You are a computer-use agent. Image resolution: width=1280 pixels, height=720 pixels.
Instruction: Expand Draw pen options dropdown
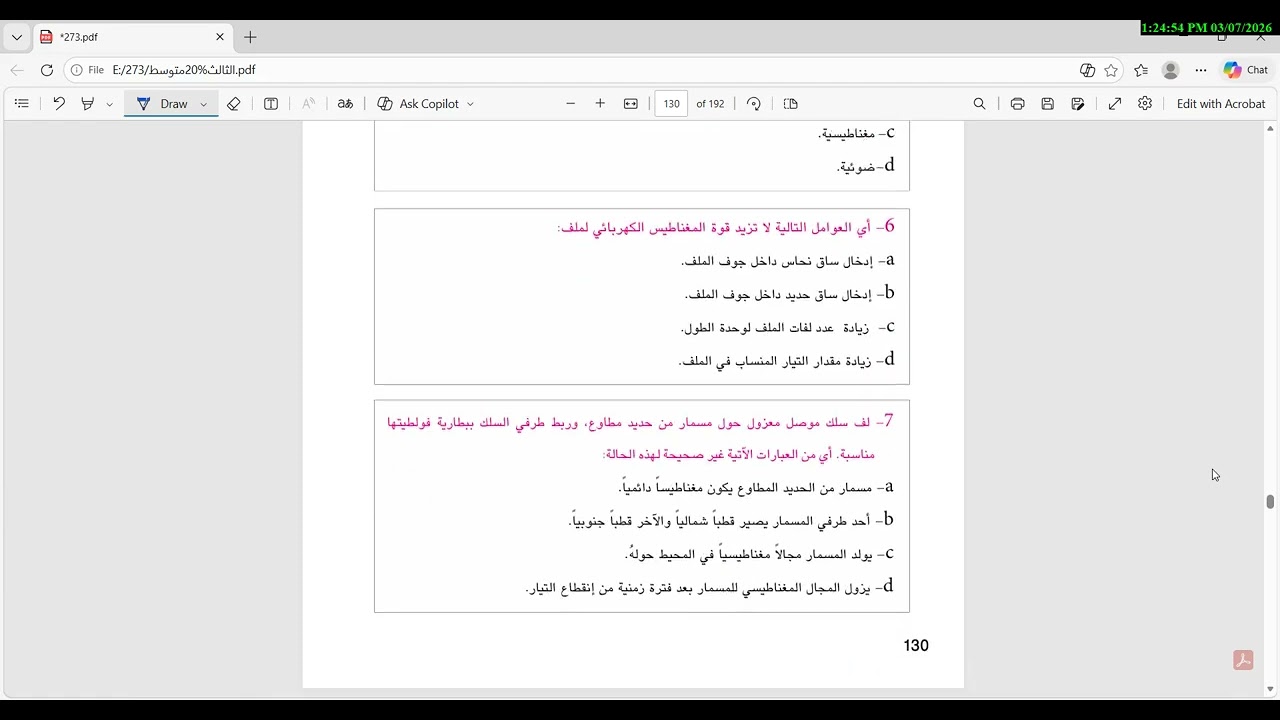(x=204, y=104)
